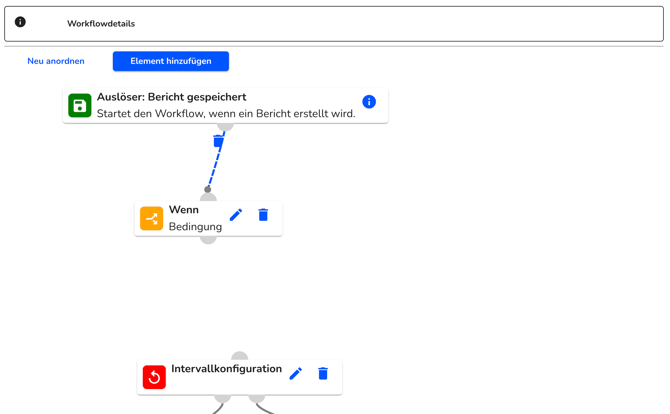Select the green save icon of the trigger node

click(80, 106)
